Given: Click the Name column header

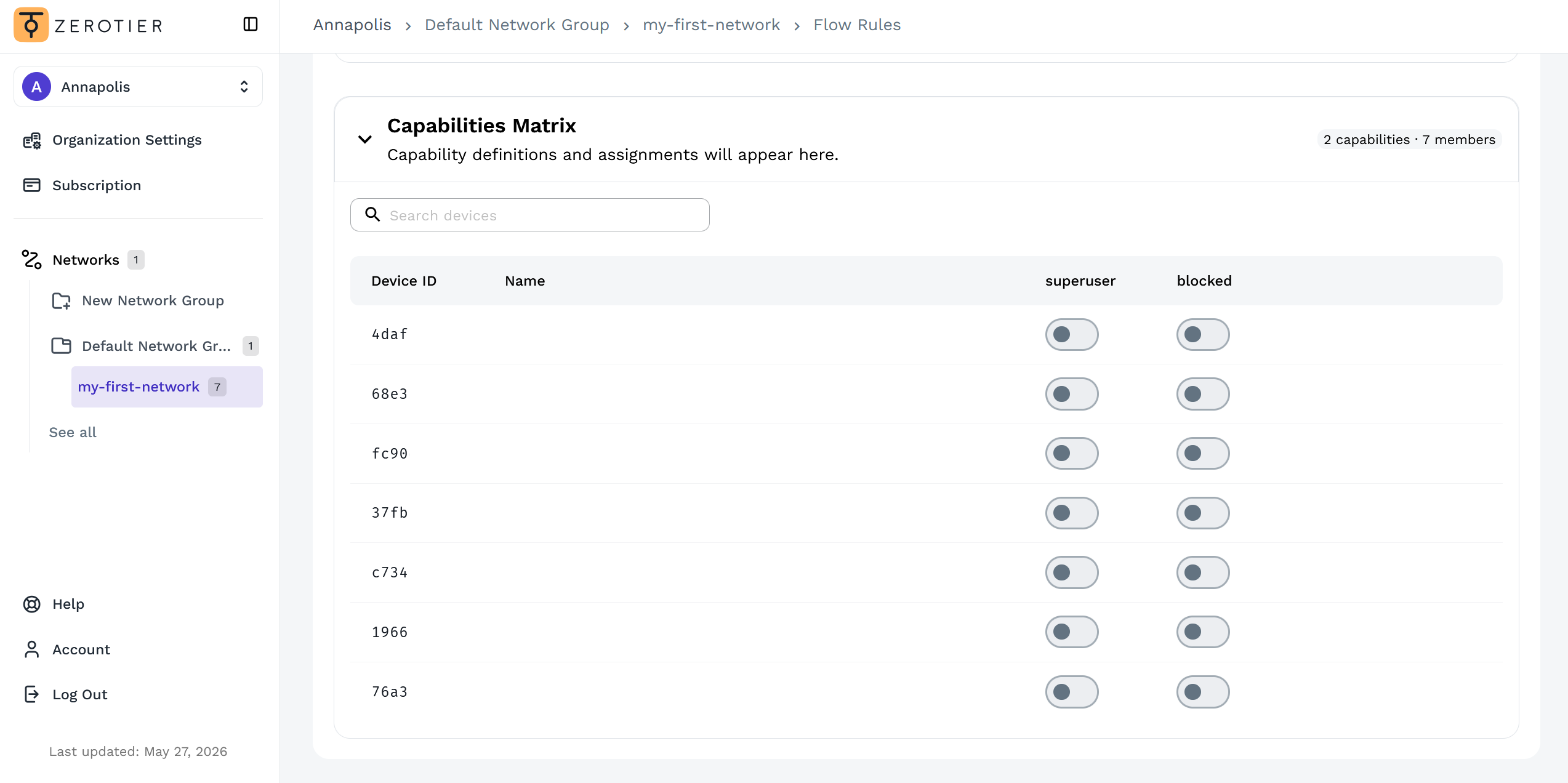Looking at the screenshot, I should [525, 281].
